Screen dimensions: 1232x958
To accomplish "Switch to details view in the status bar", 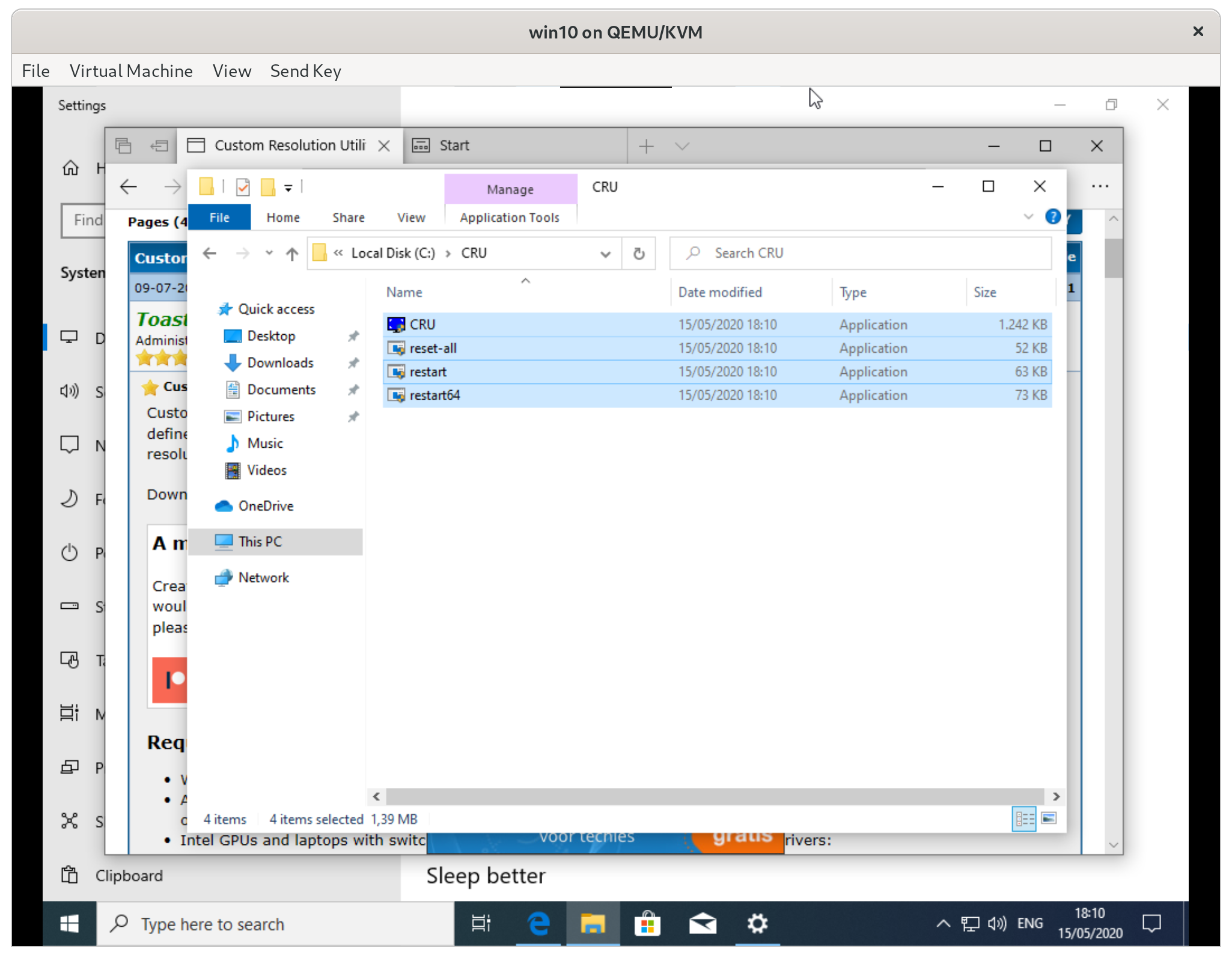I will pyautogui.click(x=1024, y=819).
